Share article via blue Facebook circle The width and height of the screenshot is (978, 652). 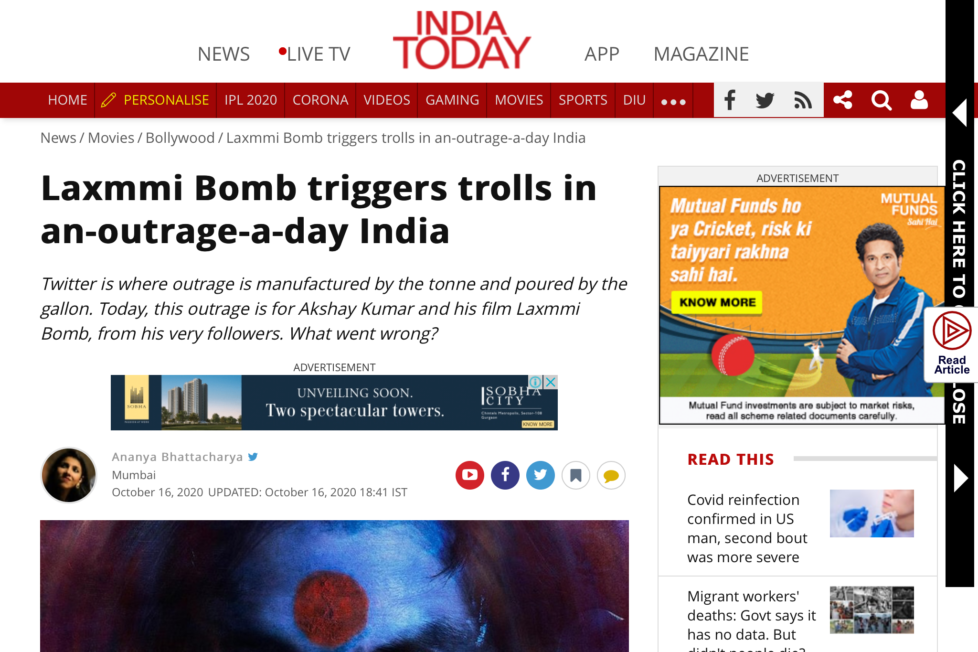click(505, 475)
